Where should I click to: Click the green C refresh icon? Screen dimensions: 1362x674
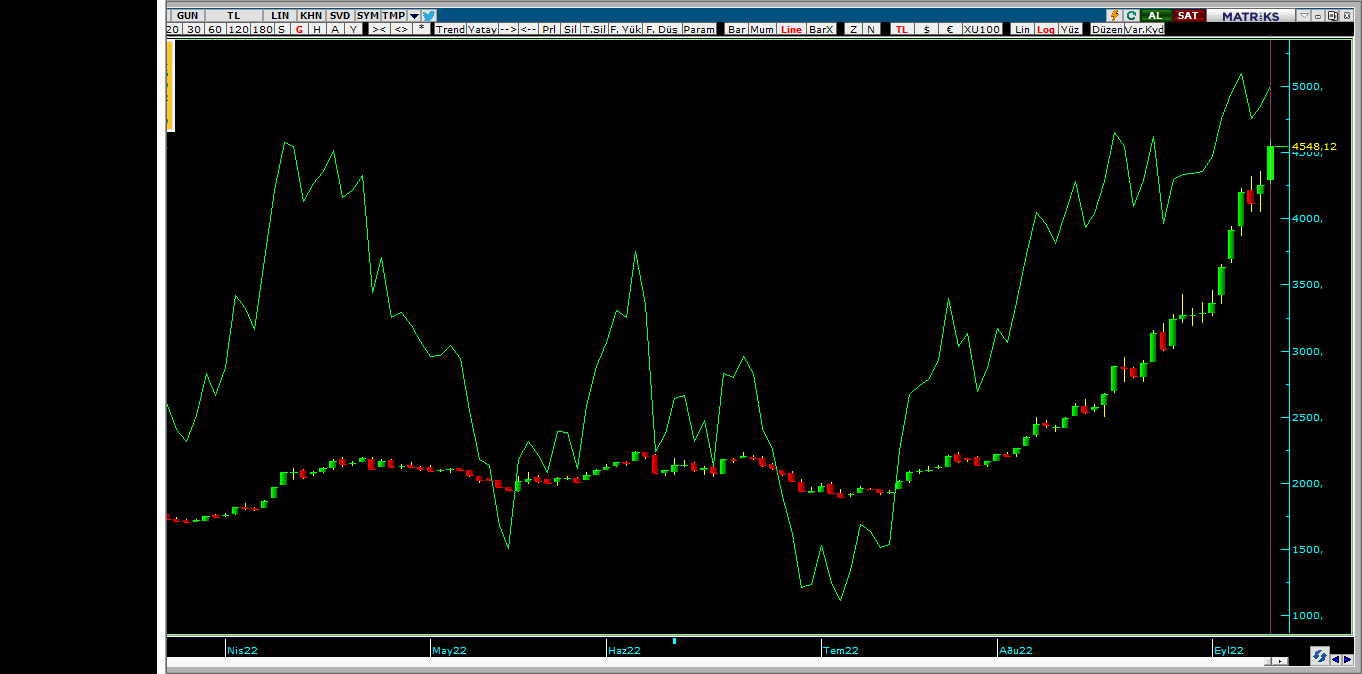(1131, 16)
